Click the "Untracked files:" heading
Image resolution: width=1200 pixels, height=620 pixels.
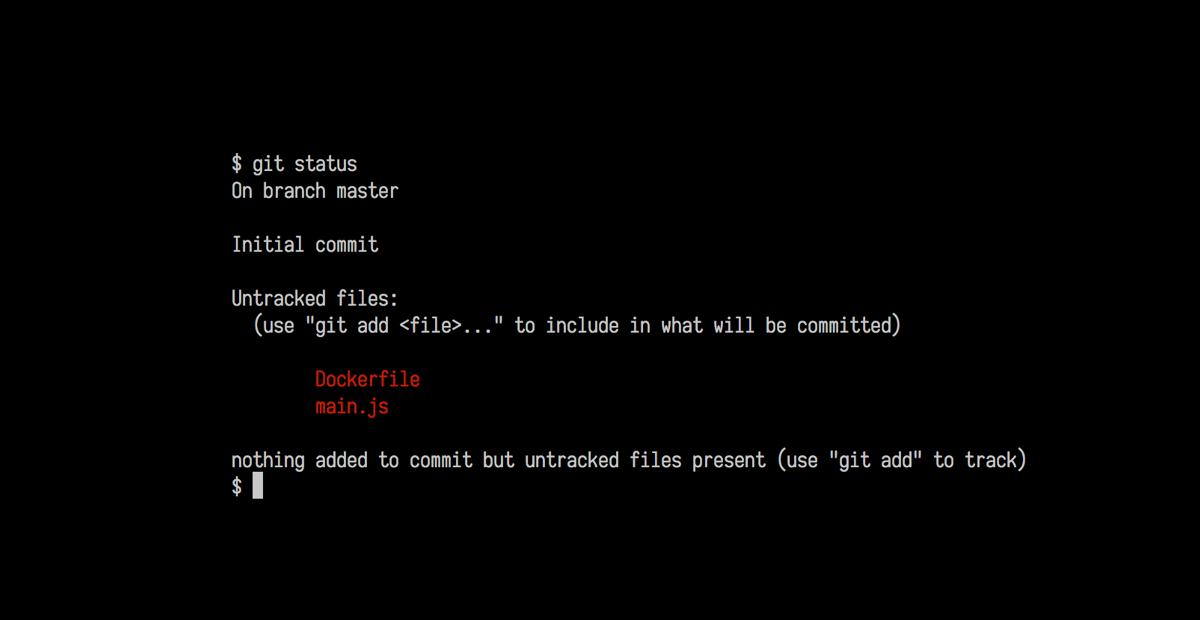pos(314,298)
